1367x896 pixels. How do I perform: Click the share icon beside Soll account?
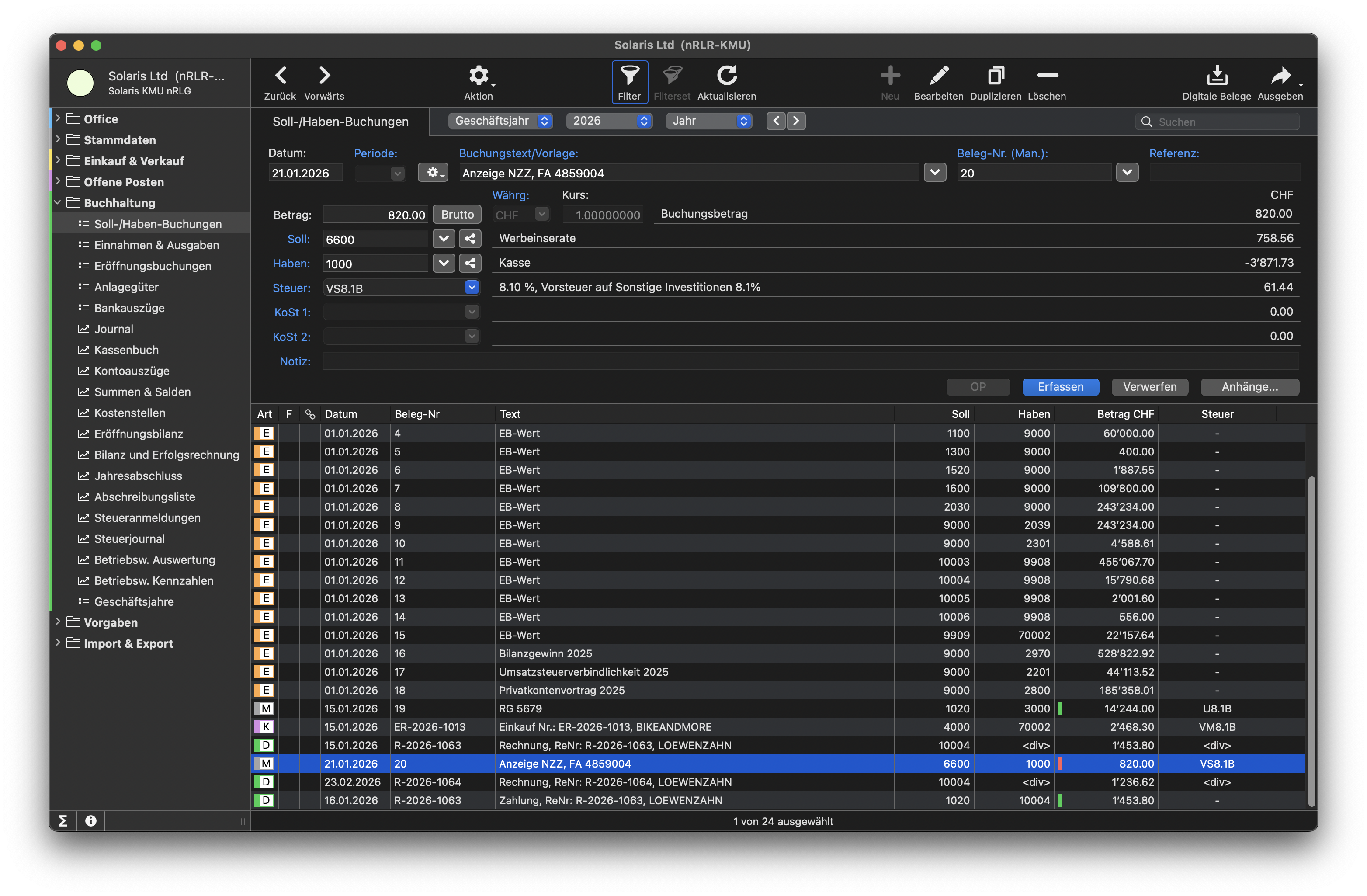pyautogui.click(x=470, y=239)
